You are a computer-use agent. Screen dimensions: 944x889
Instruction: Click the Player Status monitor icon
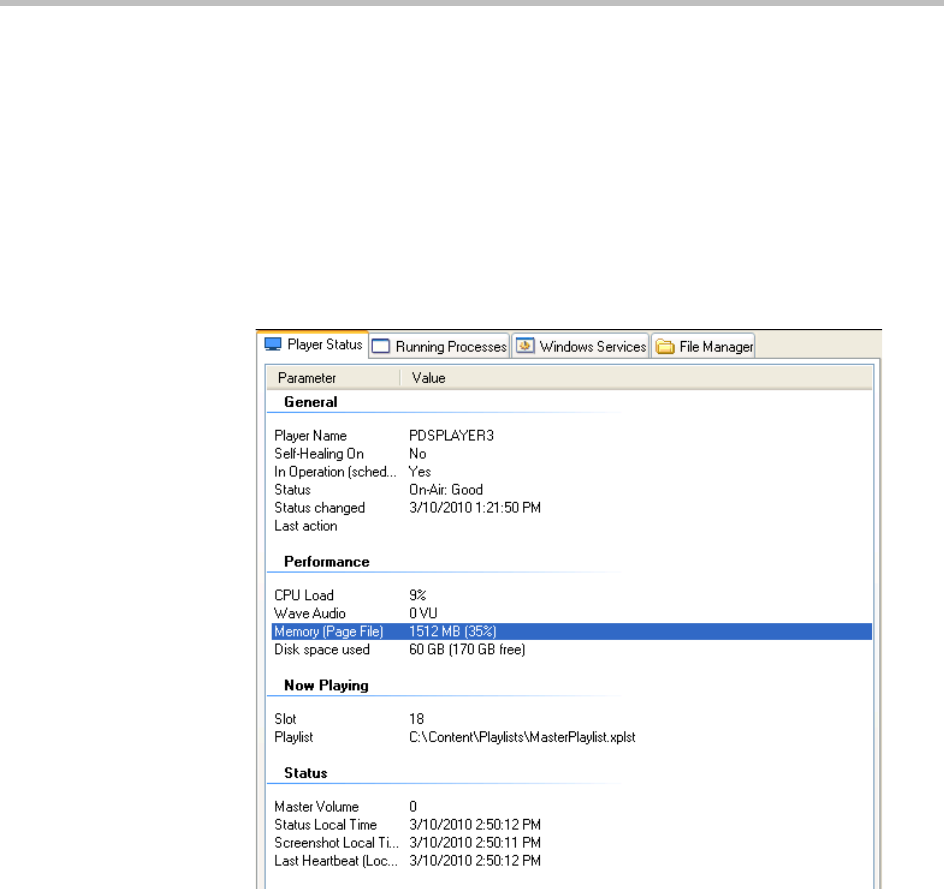[x=273, y=345]
